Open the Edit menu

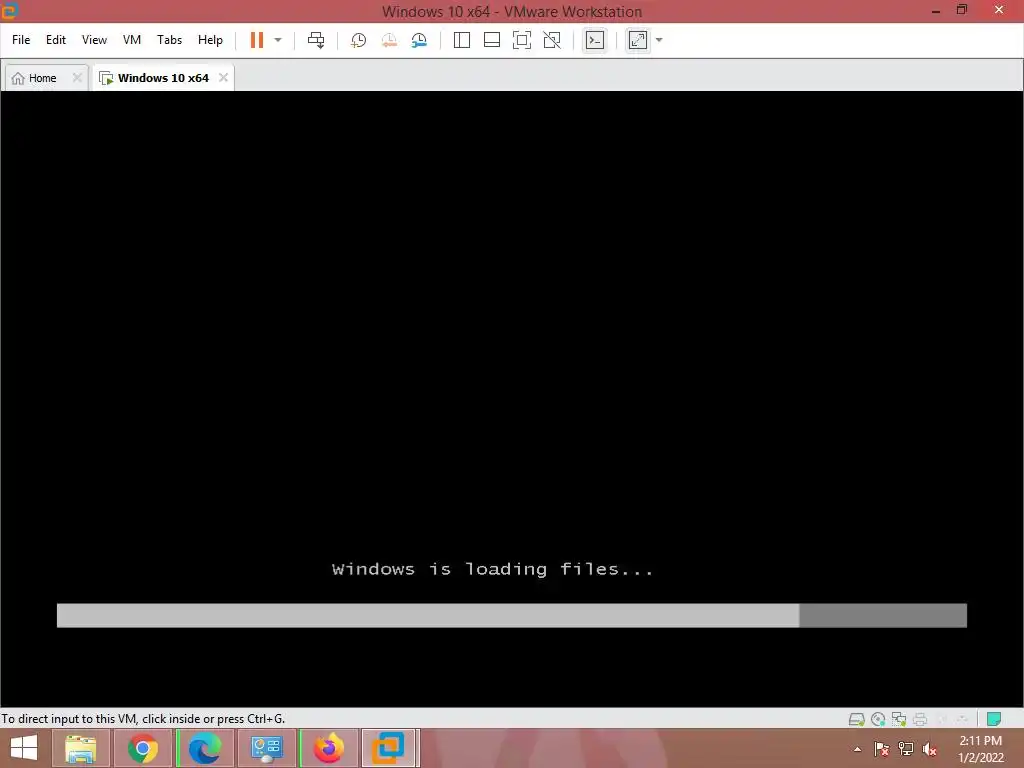coord(56,40)
